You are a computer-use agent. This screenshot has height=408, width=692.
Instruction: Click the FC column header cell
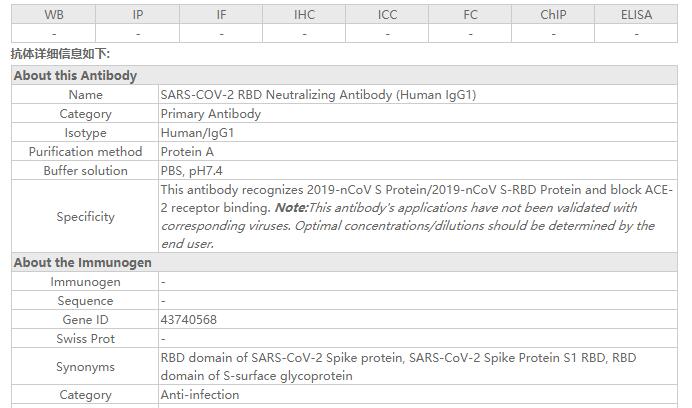coord(470,15)
